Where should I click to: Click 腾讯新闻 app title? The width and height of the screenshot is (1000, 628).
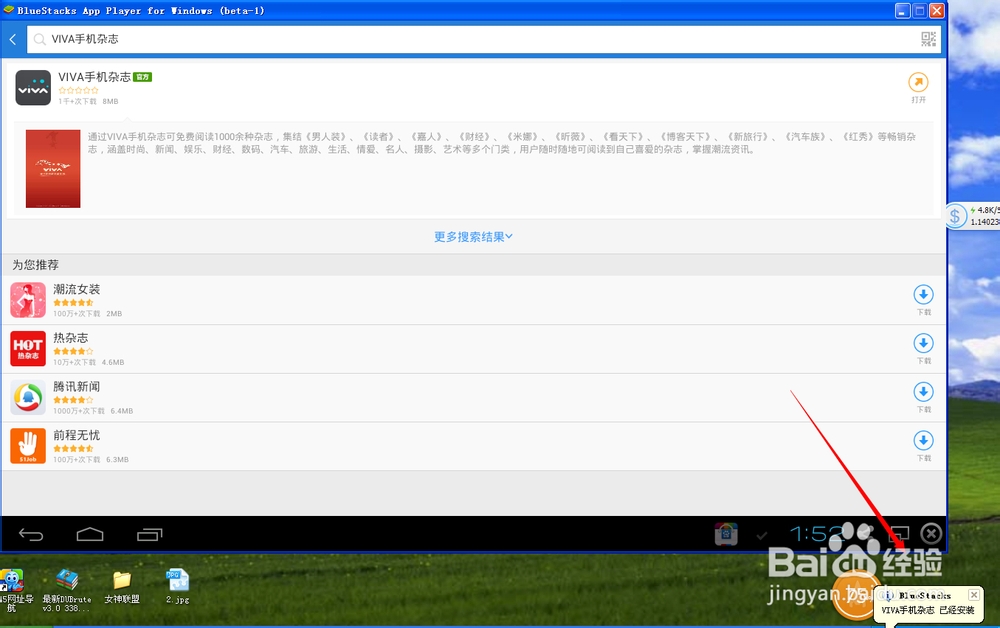click(x=77, y=386)
